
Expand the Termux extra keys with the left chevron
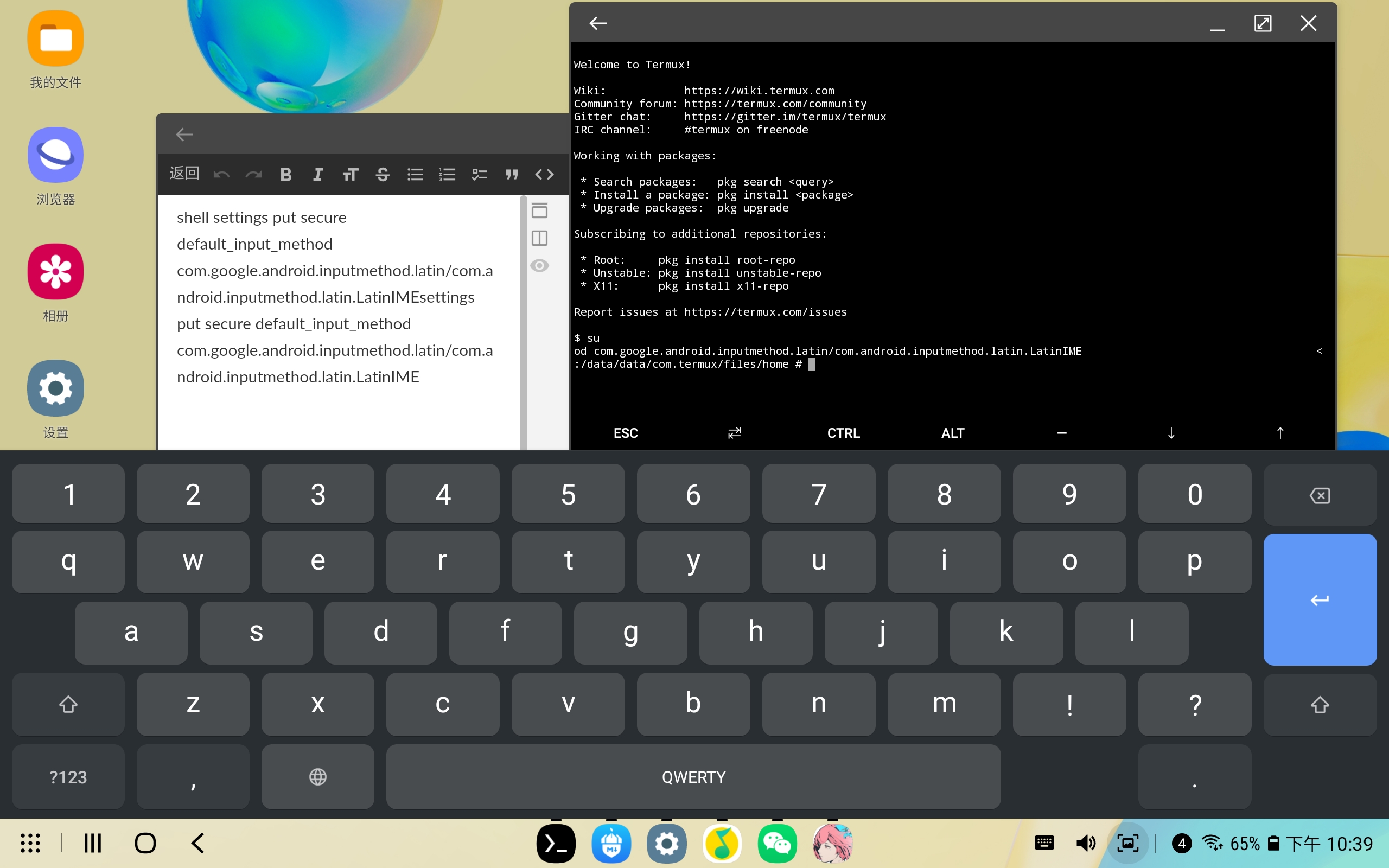click(1319, 351)
